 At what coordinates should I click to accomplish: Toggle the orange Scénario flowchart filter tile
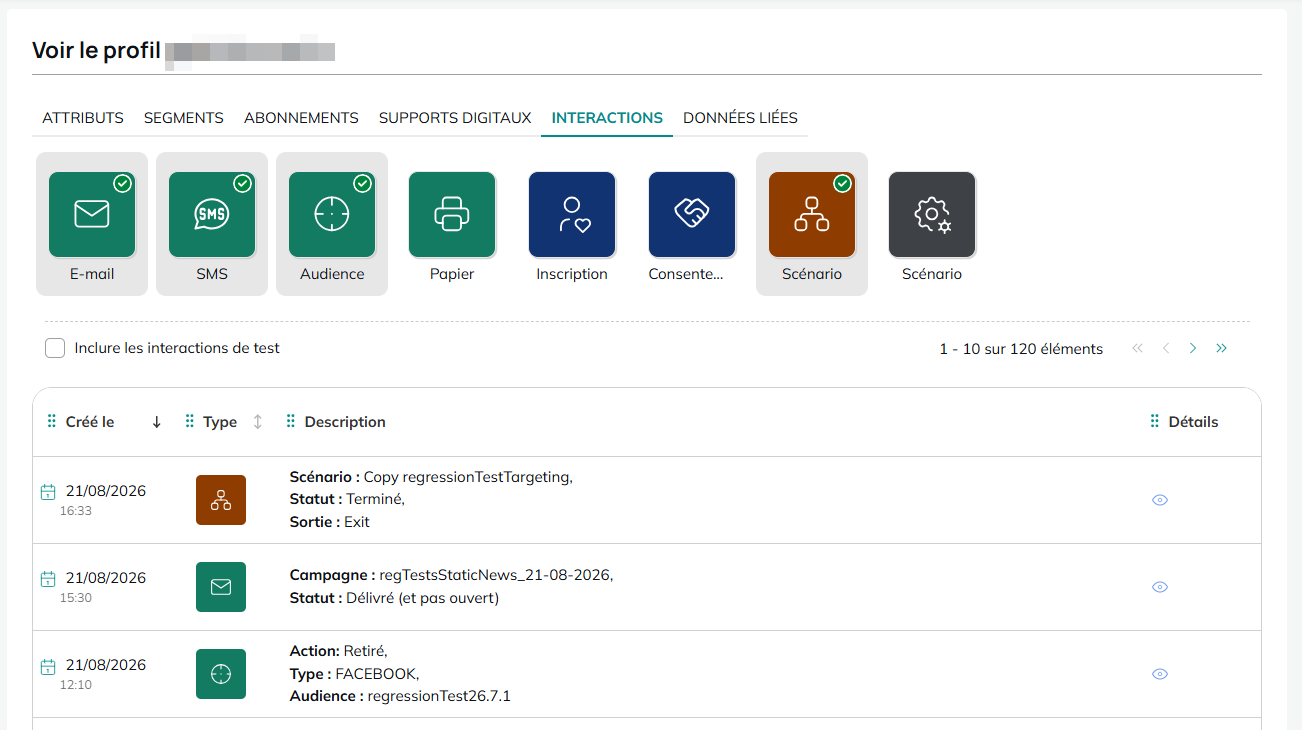(812, 224)
